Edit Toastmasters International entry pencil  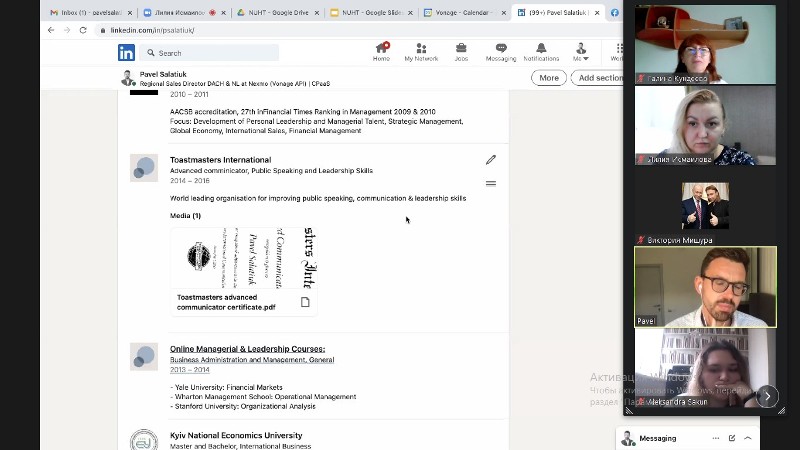(491, 160)
